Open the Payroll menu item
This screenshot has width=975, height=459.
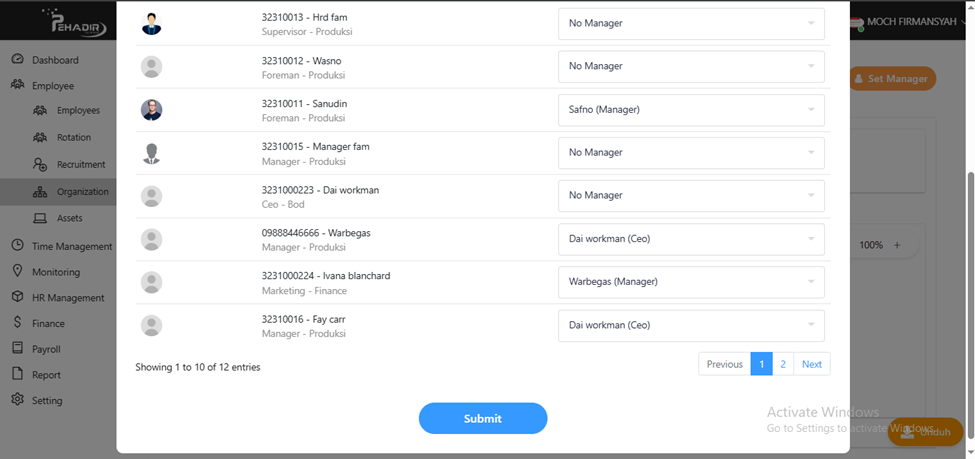pos(46,349)
